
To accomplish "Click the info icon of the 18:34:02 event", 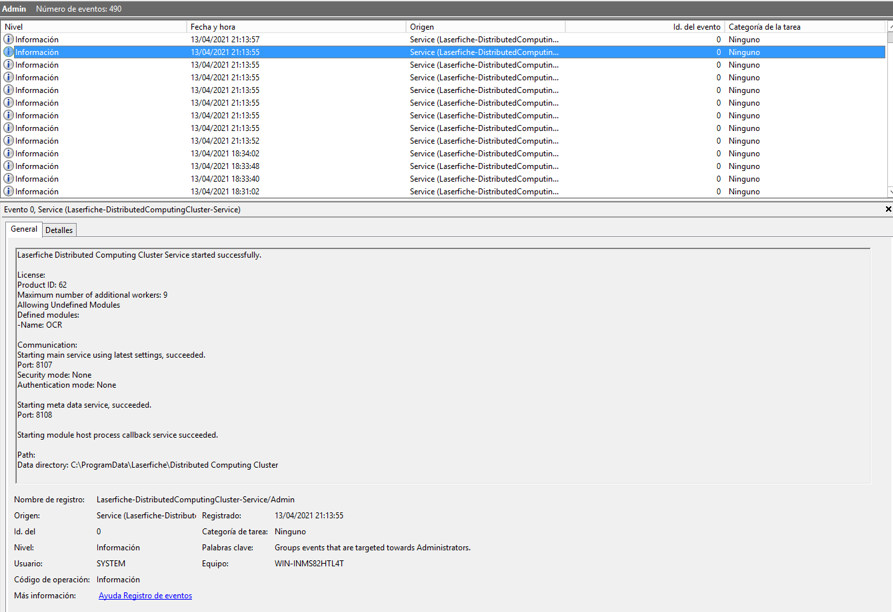I will point(9,153).
